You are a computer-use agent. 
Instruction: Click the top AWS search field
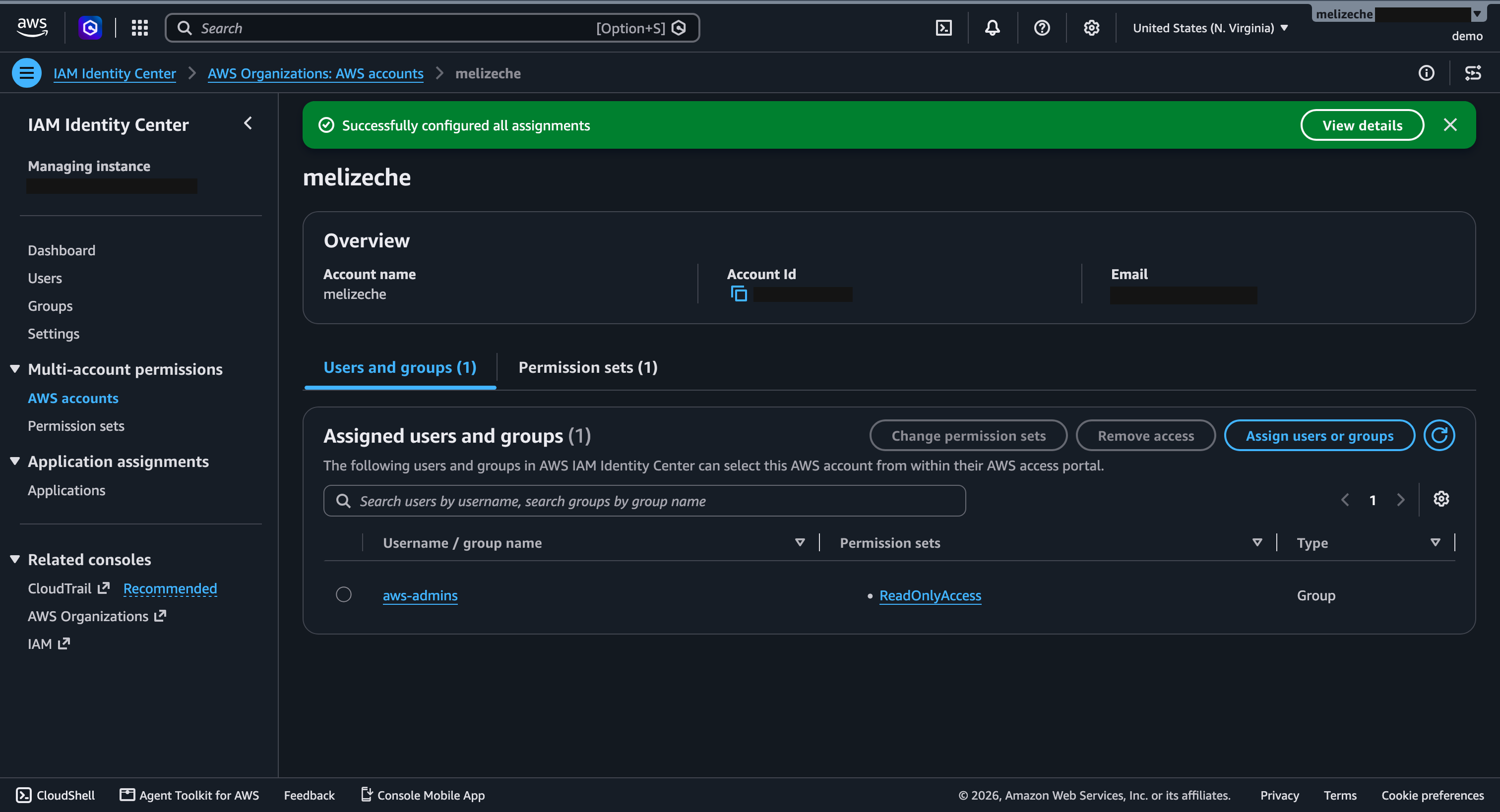(432, 28)
